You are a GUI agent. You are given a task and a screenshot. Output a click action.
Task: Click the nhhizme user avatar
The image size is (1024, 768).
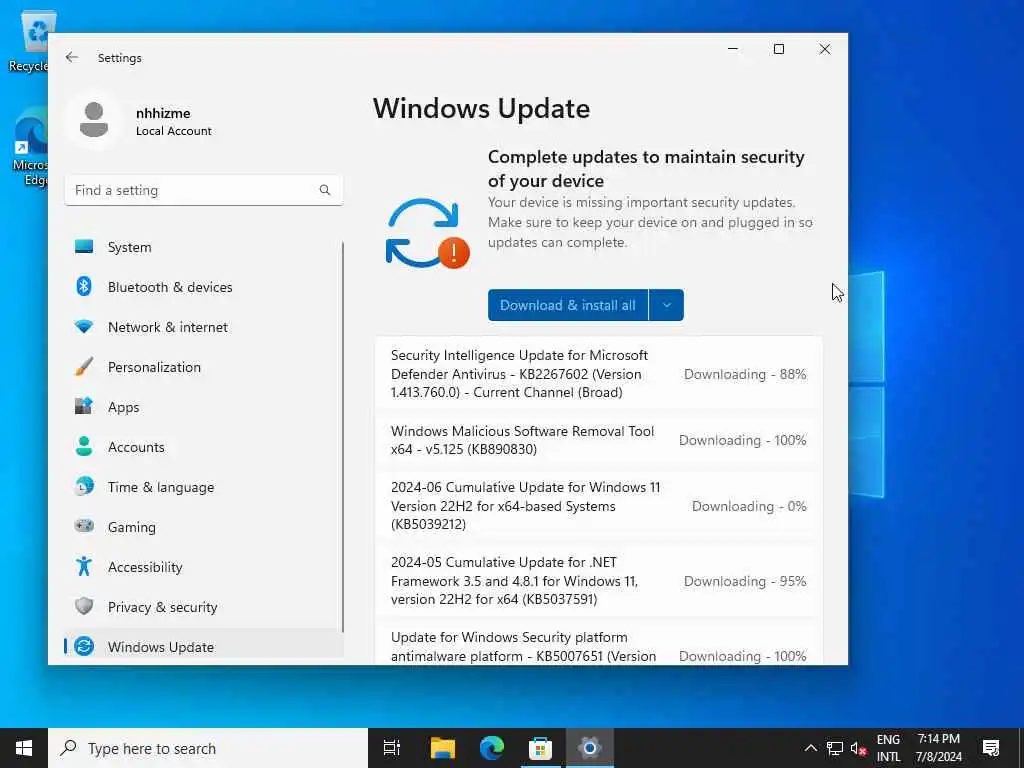coord(94,120)
